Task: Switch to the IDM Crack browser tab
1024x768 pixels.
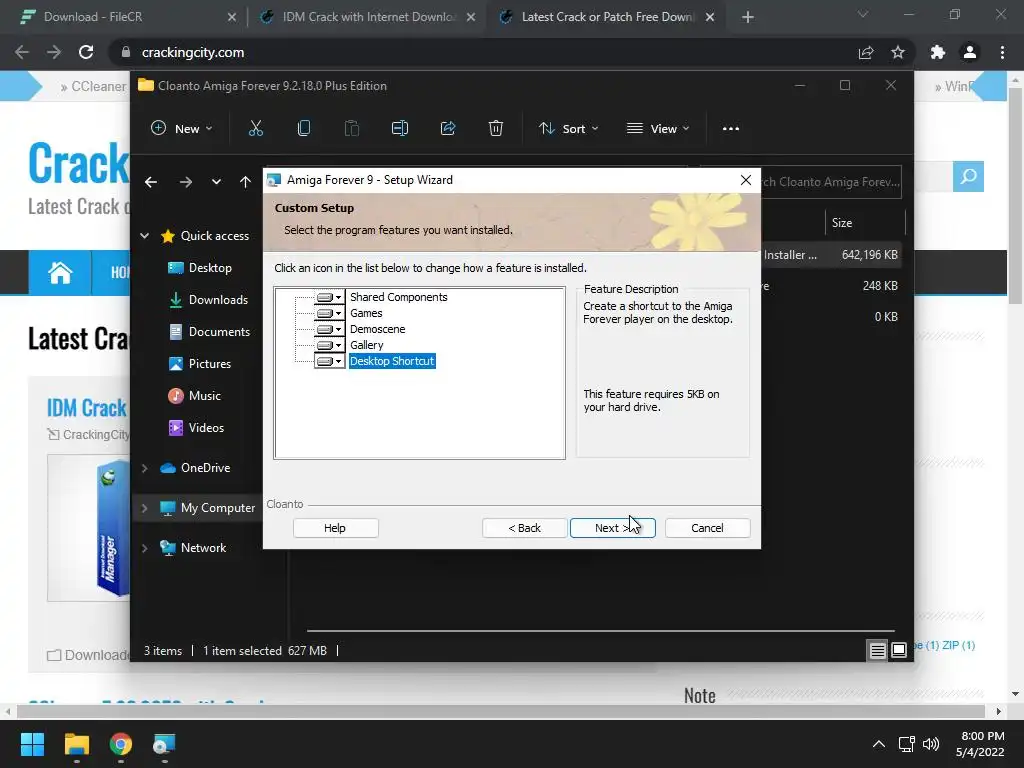Action: (x=368, y=17)
